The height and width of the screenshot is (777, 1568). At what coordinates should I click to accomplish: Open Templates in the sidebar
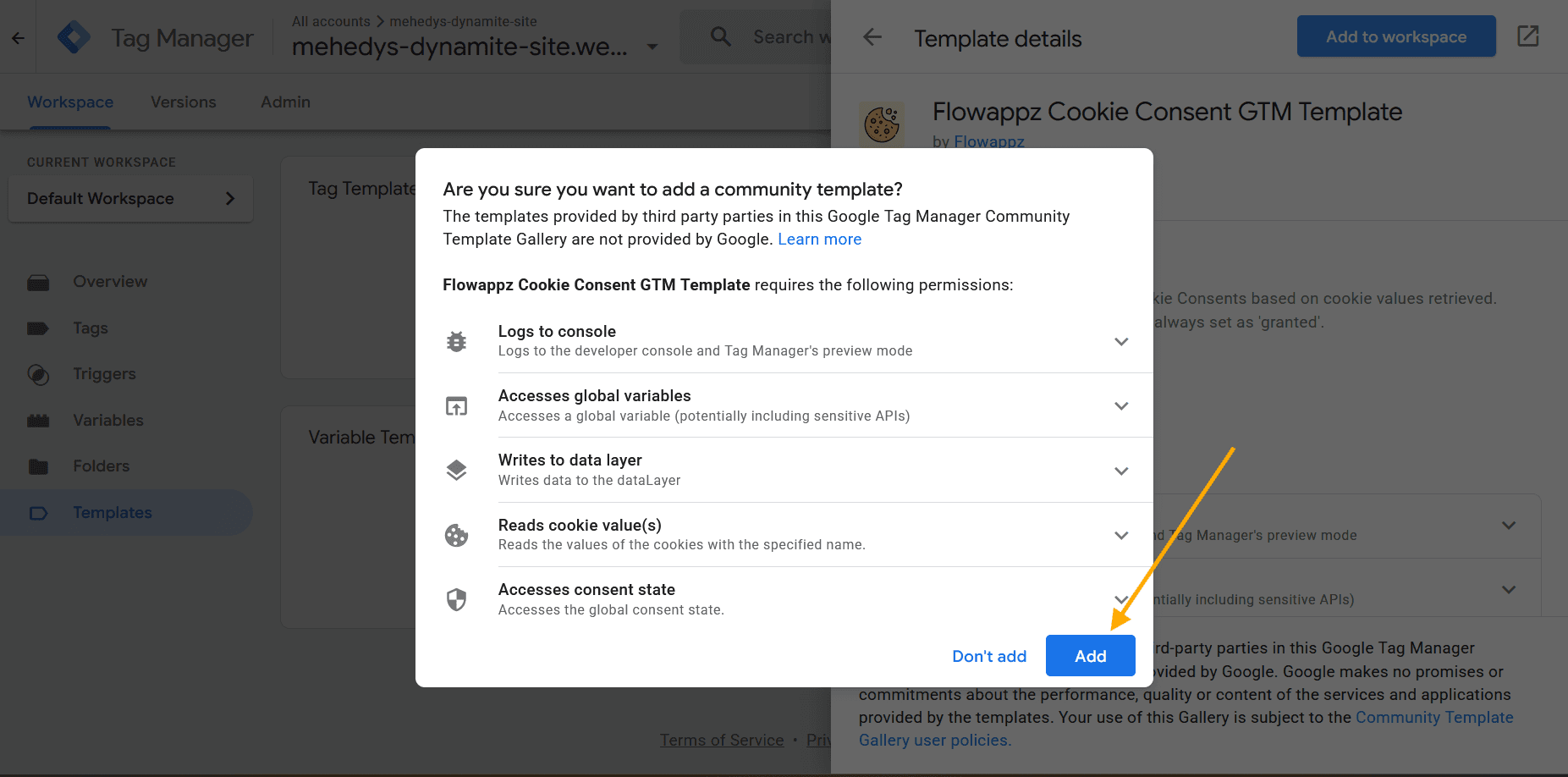point(127,513)
